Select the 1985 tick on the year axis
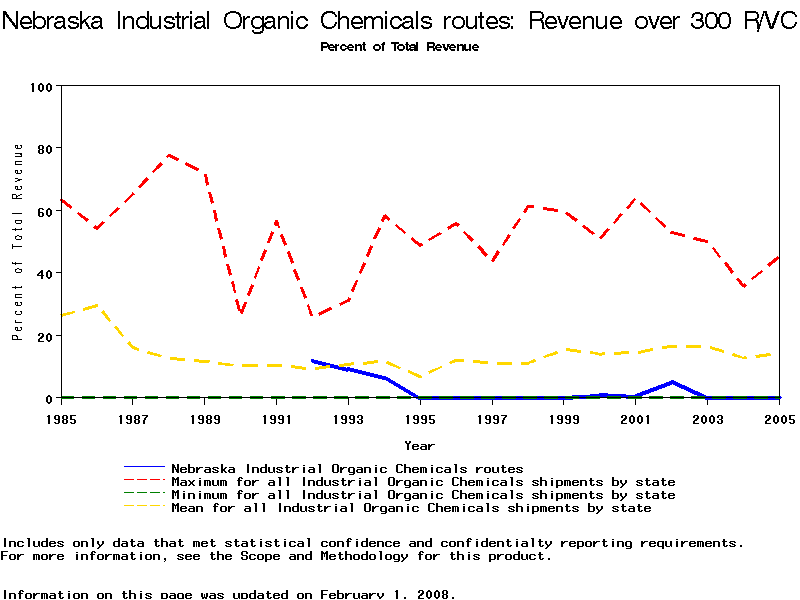Viewport: 800px width, 600px height. click(61, 418)
